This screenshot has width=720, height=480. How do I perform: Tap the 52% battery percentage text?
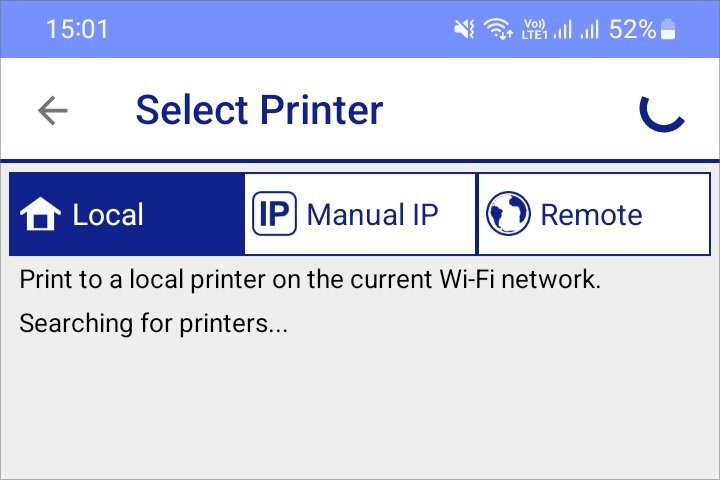(x=633, y=29)
